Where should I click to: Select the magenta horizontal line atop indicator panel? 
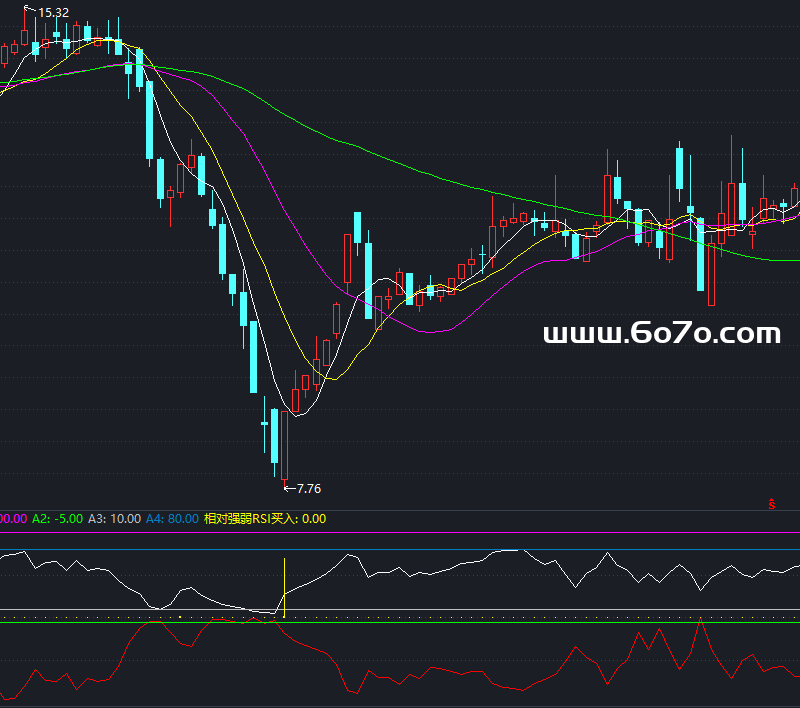400,534
